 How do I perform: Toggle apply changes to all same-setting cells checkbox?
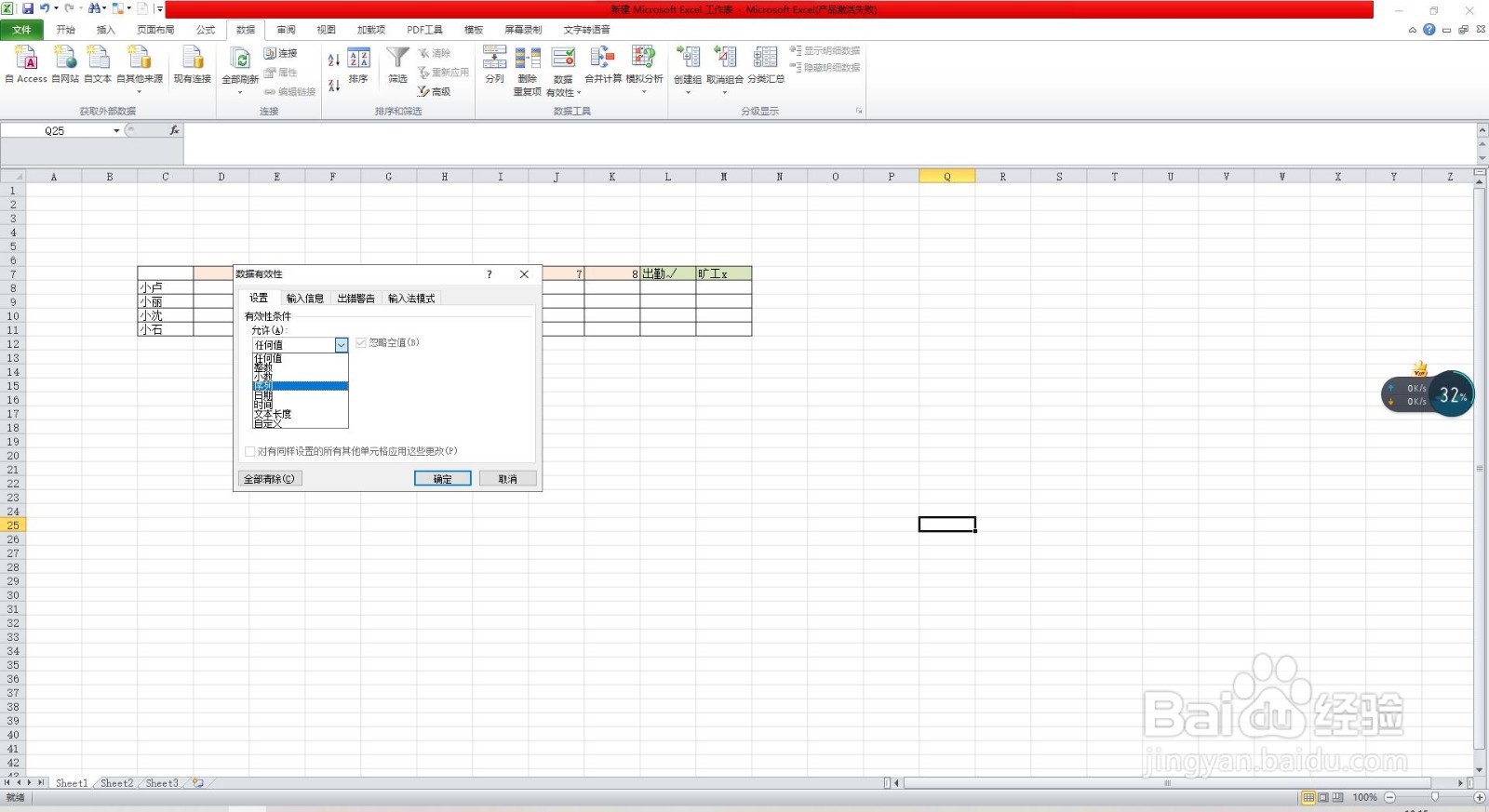[x=249, y=451]
